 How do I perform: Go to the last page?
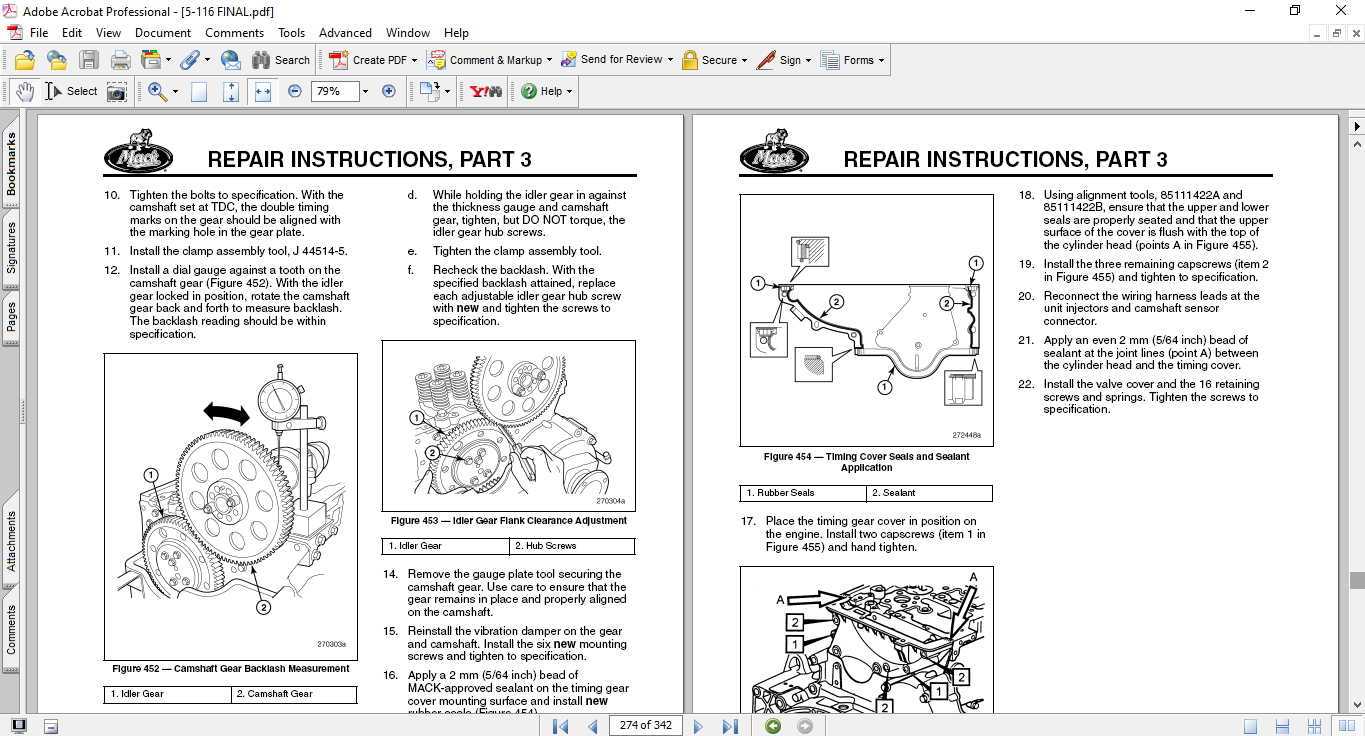730,725
